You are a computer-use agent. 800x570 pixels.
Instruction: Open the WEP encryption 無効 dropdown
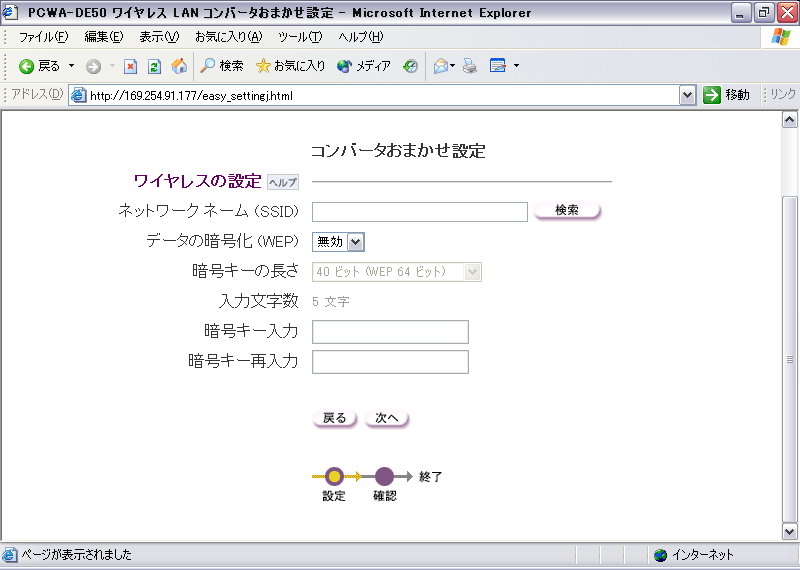pyautogui.click(x=338, y=242)
